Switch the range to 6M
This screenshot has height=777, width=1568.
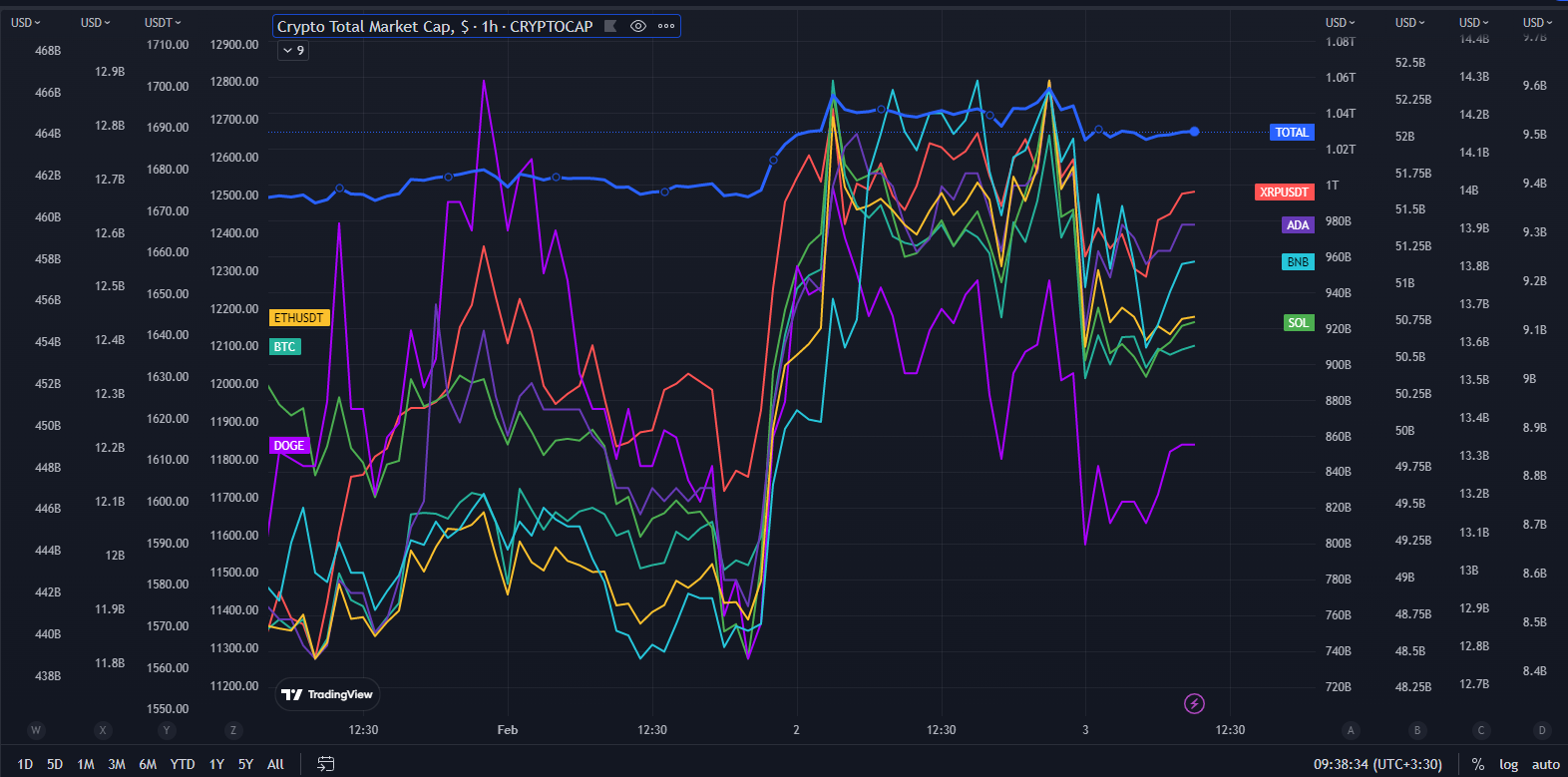[x=148, y=764]
